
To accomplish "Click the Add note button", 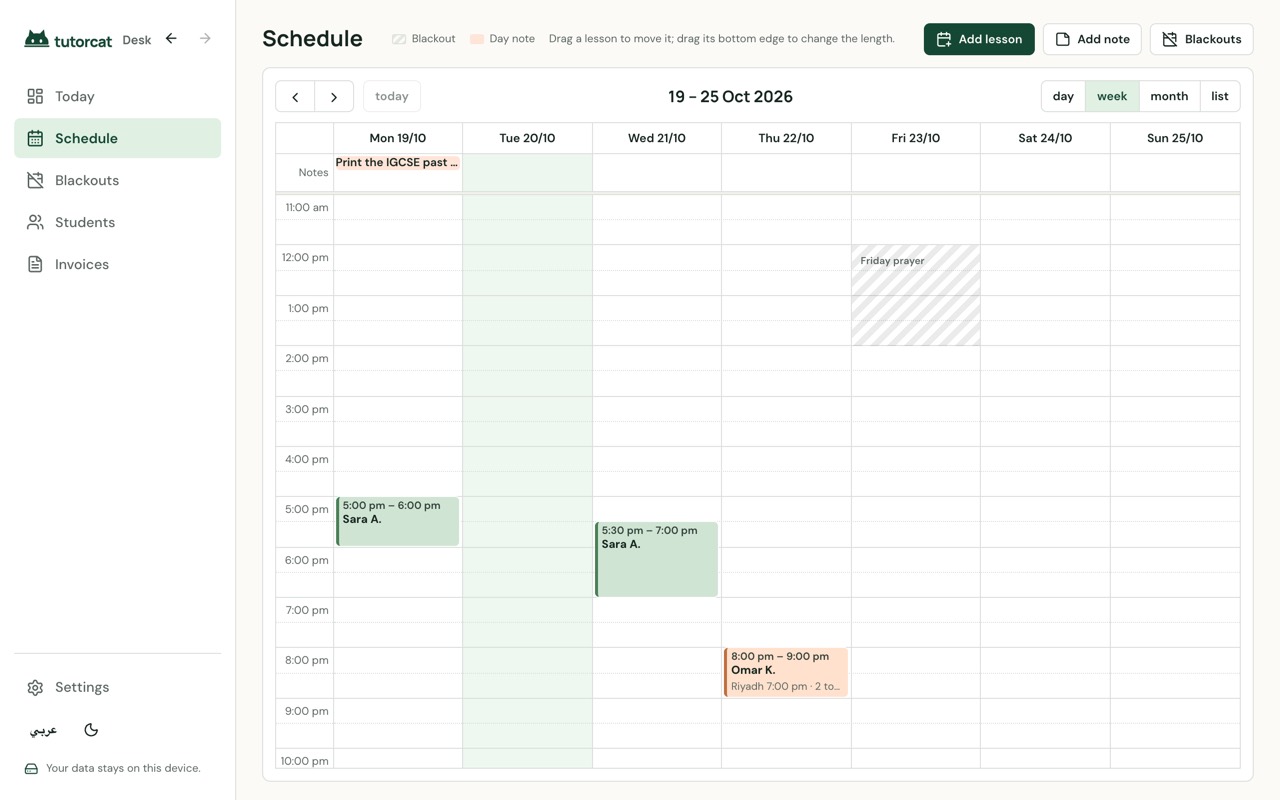I will pos(1092,39).
